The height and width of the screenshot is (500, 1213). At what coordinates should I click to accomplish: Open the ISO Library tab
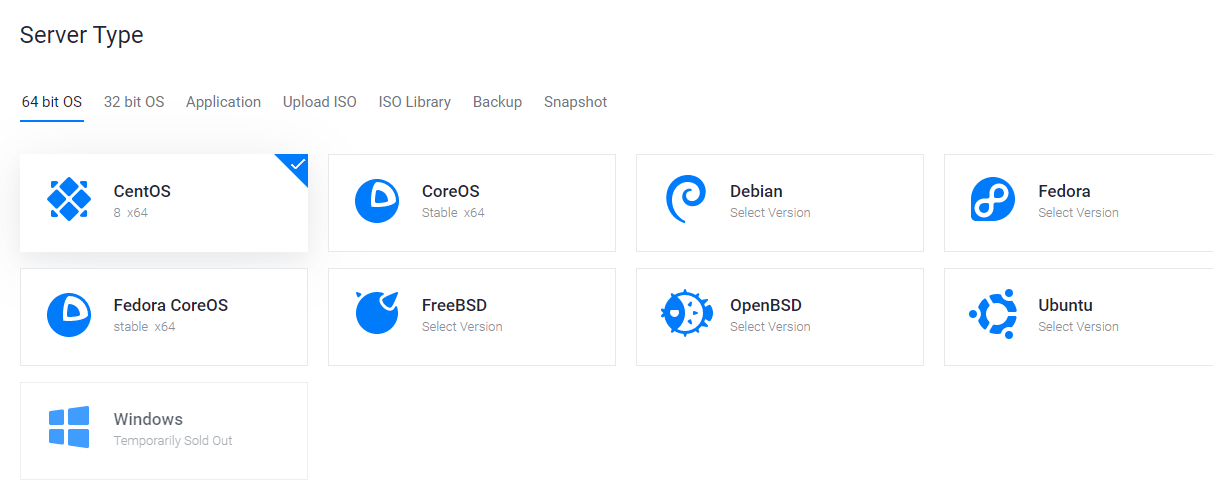click(x=415, y=102)
